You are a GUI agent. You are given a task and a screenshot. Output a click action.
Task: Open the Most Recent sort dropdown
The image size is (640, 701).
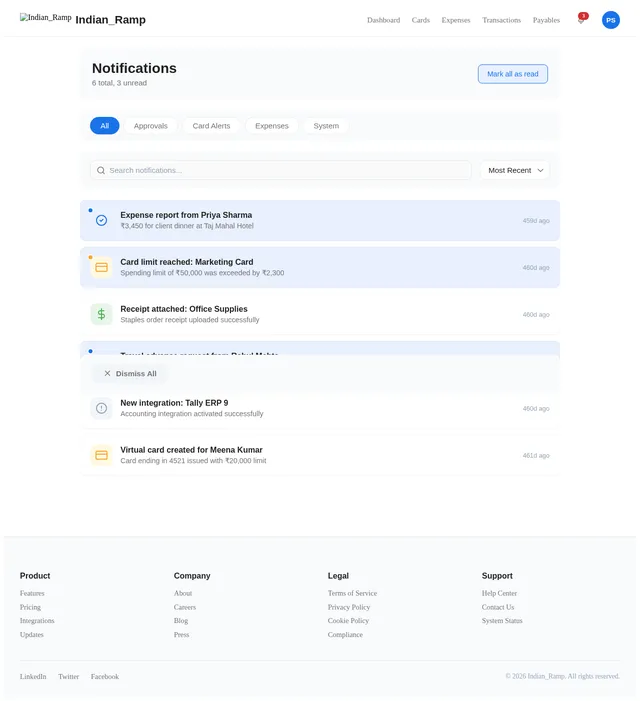click(515, 170)
